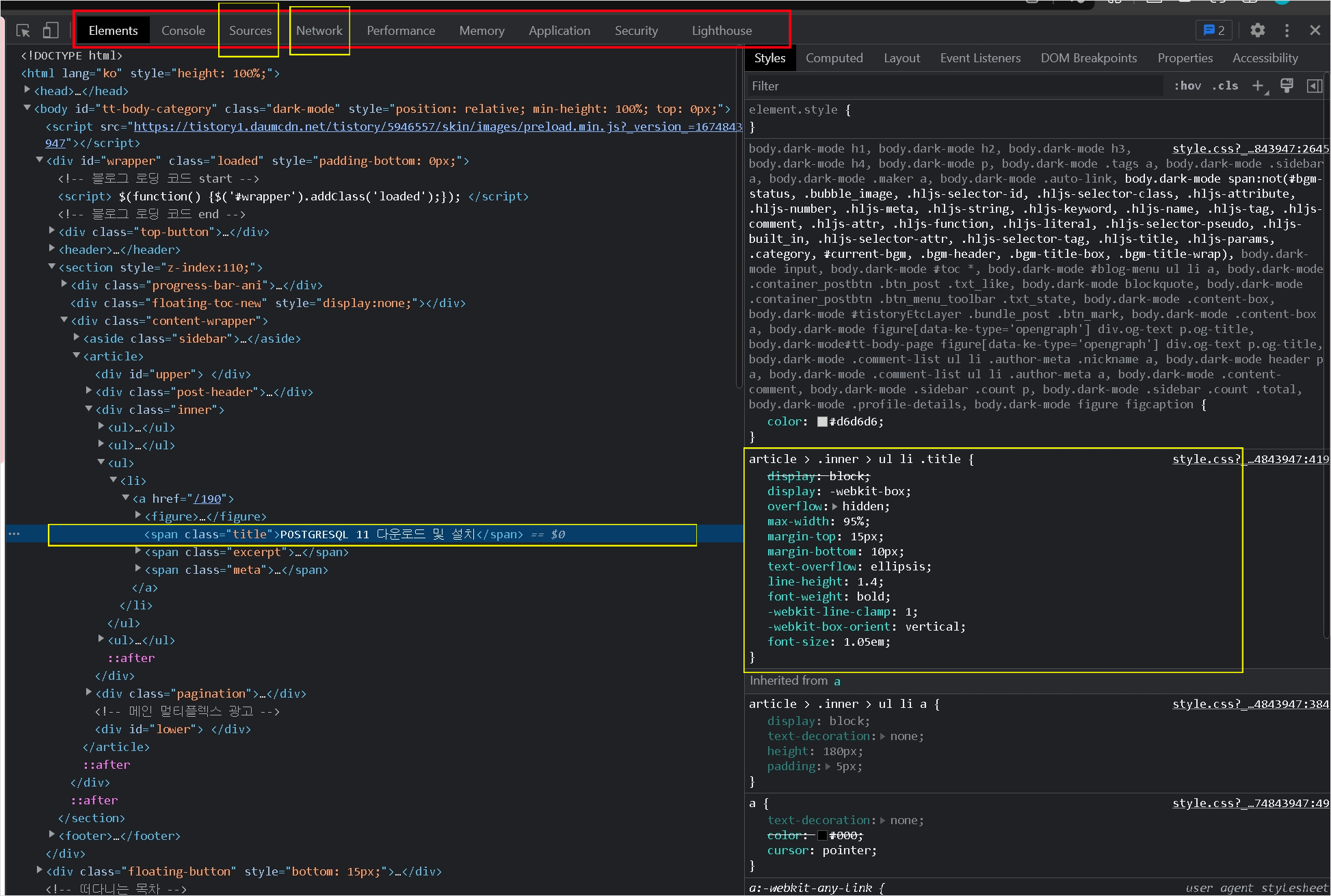This screenshot has height=896, width=1331.
Task: Click the new style rule plus icon
Action: click(x=1257, y=85)
